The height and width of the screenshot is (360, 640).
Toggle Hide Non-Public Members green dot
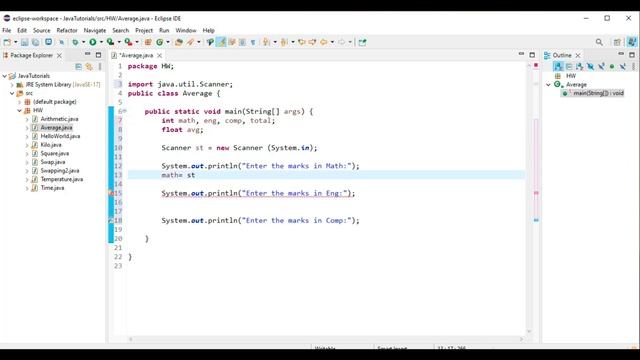(x=612, y=66)
